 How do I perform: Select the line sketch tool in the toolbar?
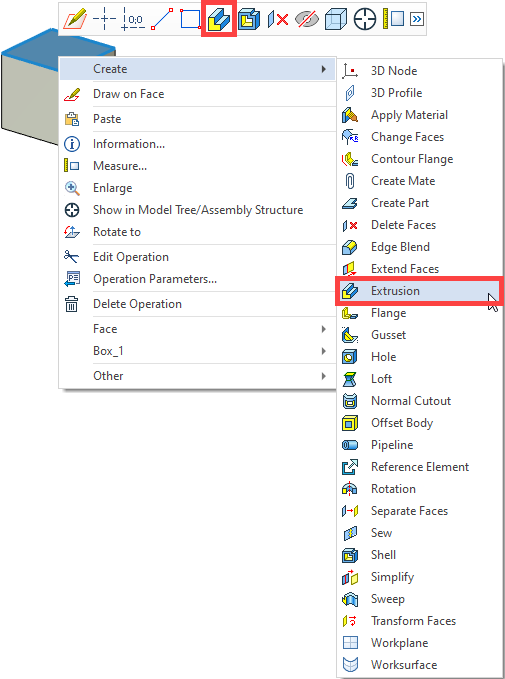click(162, 19)
